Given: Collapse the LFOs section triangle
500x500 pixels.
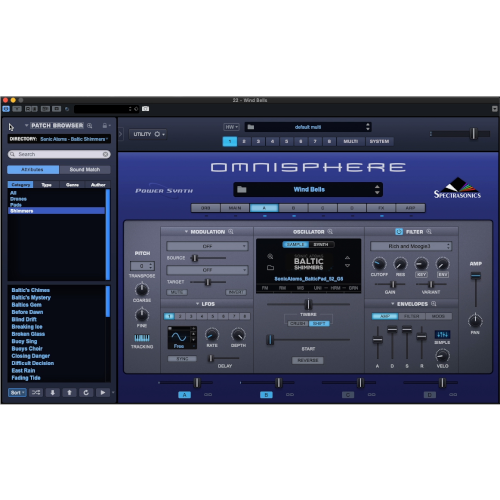Looking at the screenshot, I should (x=197, y=304).
